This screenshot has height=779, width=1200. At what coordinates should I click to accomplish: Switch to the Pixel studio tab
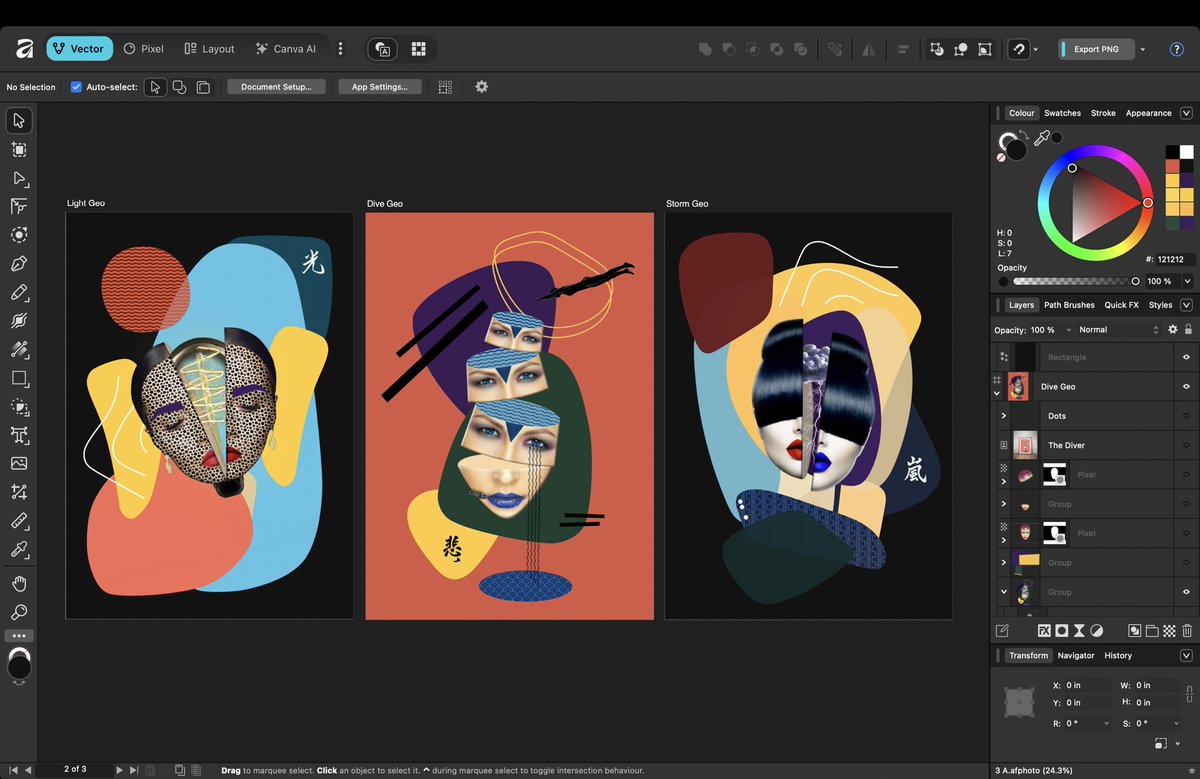pos(144,48)
